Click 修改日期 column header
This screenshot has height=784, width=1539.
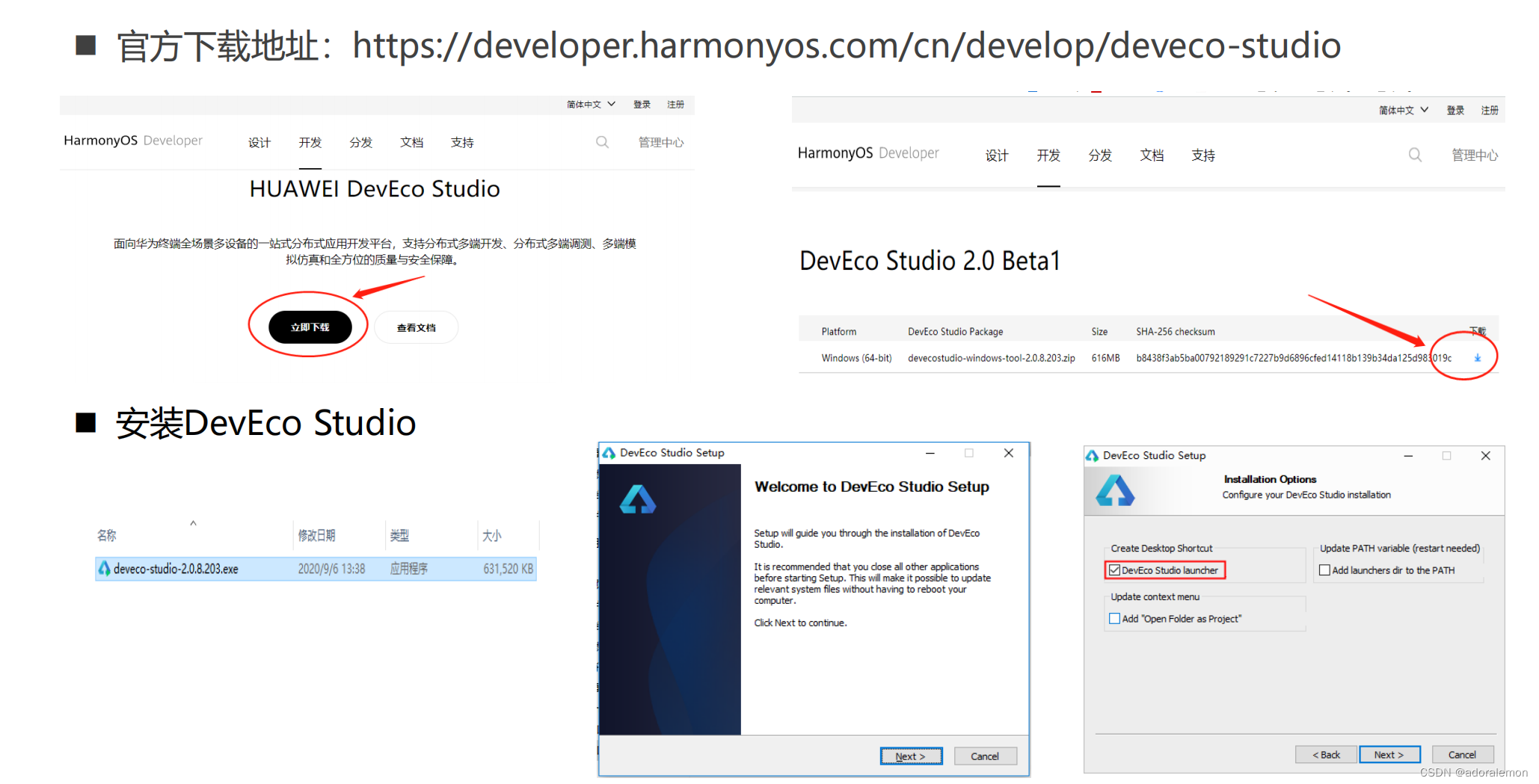pos(316,535)
